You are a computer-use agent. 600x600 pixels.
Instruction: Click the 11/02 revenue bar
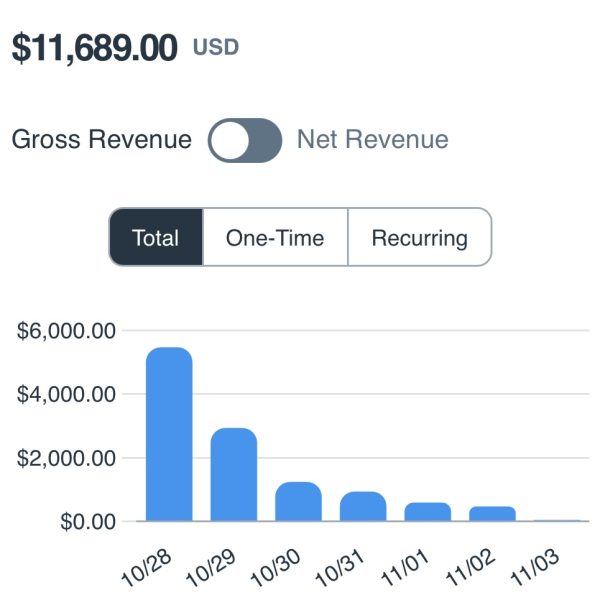tap(492, 513)
